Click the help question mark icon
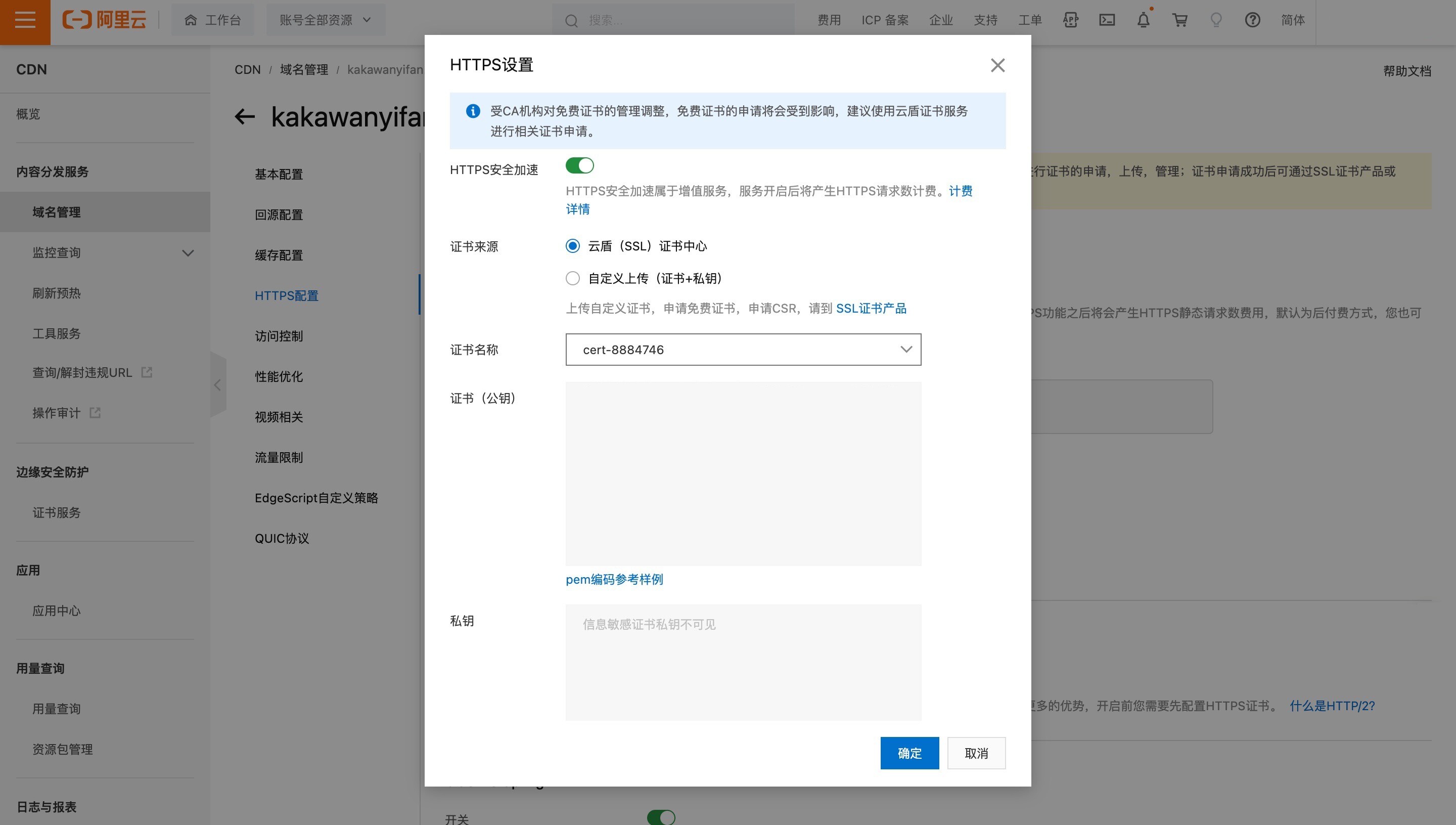The height and width of the screenshot is (825, 1456). [x=1253, y=20]
